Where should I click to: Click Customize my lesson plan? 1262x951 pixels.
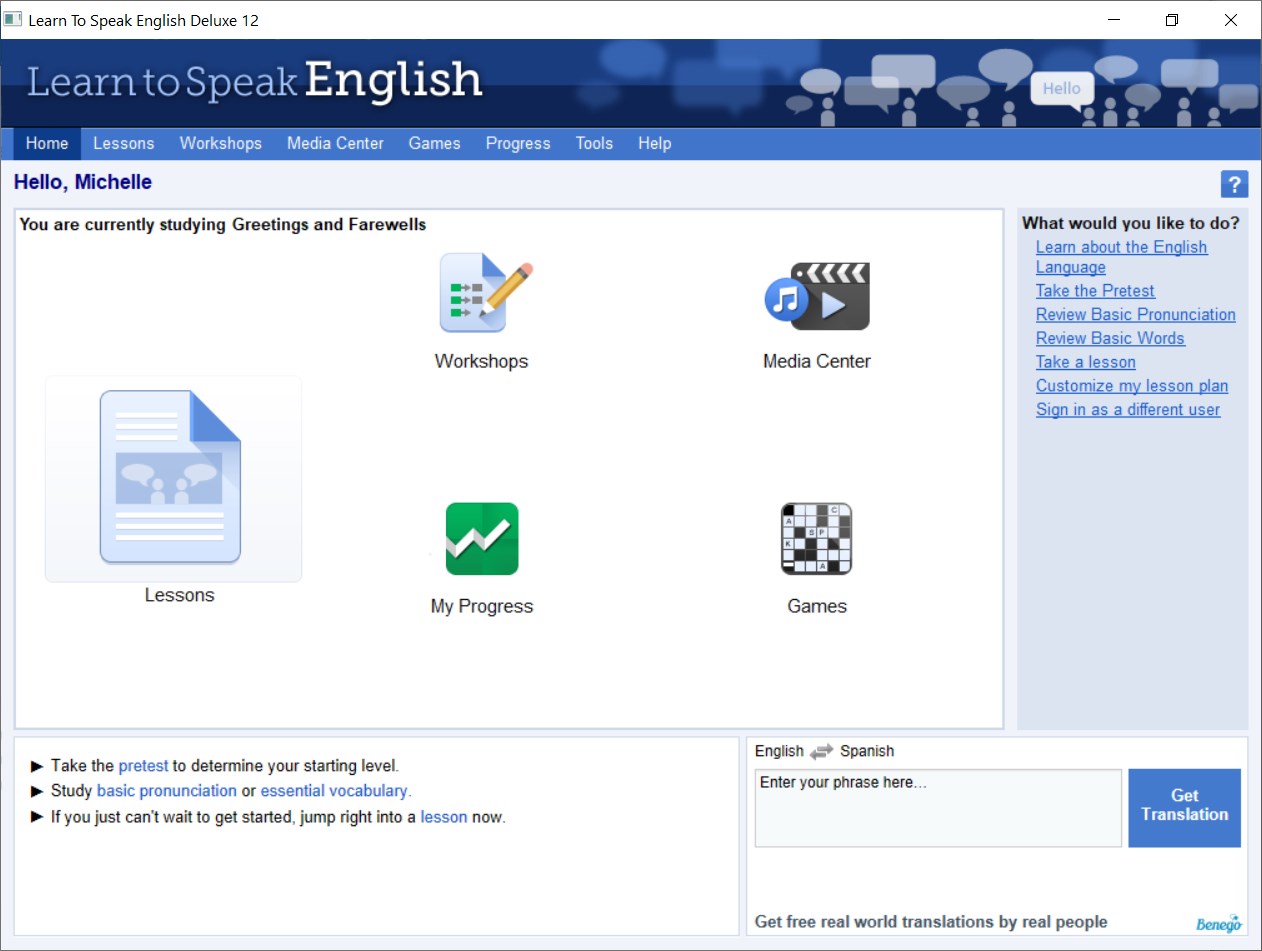pos(1132,385)
